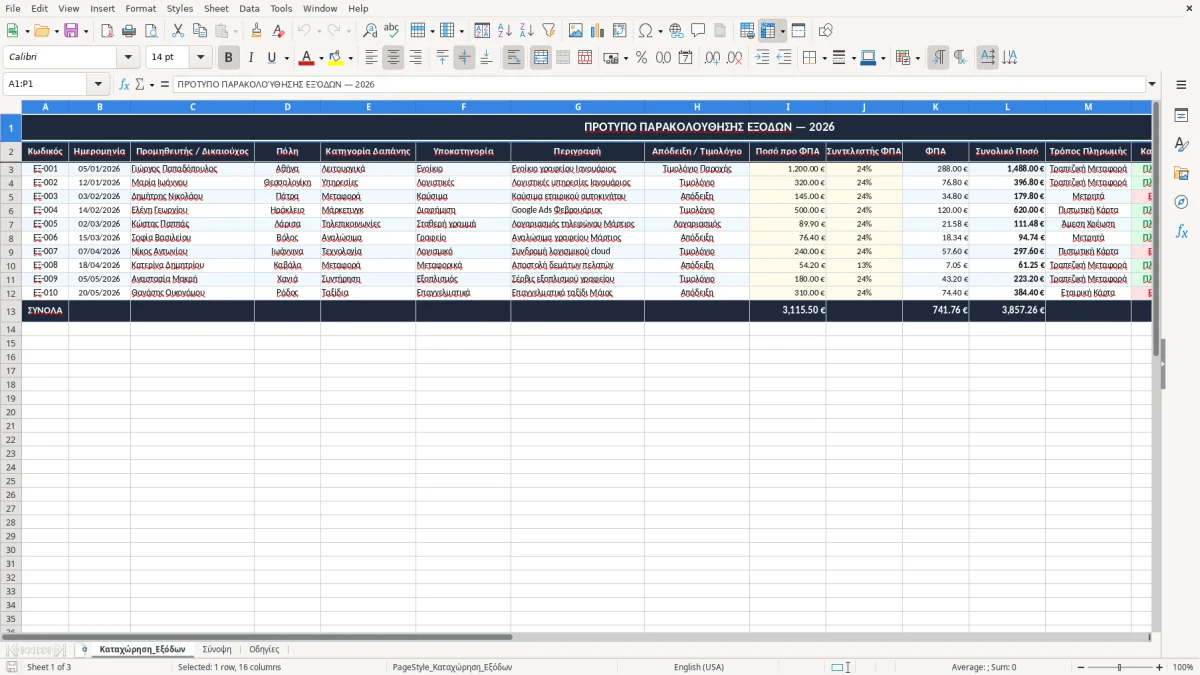This screenshot has width=1200, height=675.
Task: Format the cell as percent
Action: pyautogui.click(x=641, y=58)
